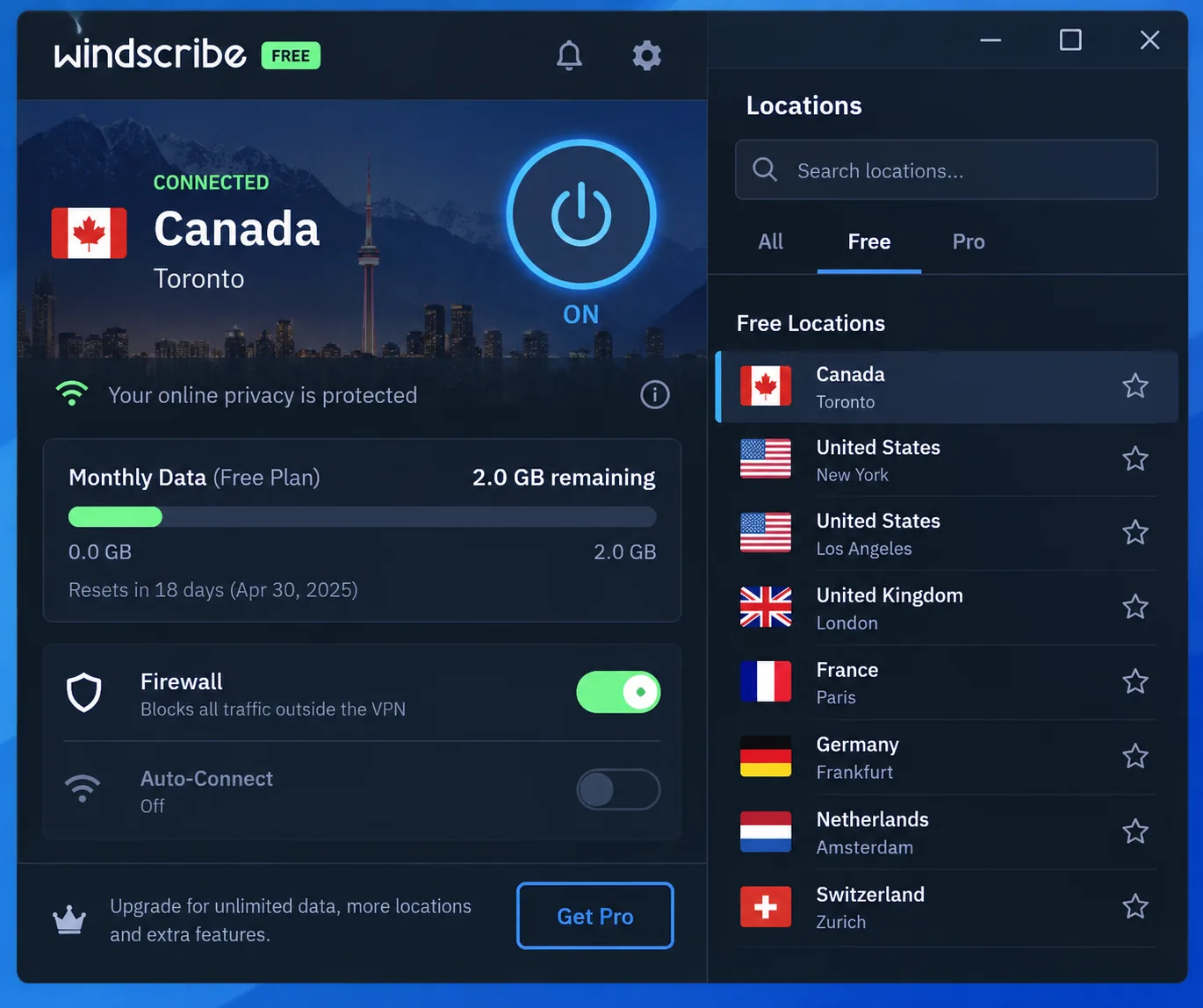
Task: Pick Netherlands Amsterdam location
Action: coord(947,832)
